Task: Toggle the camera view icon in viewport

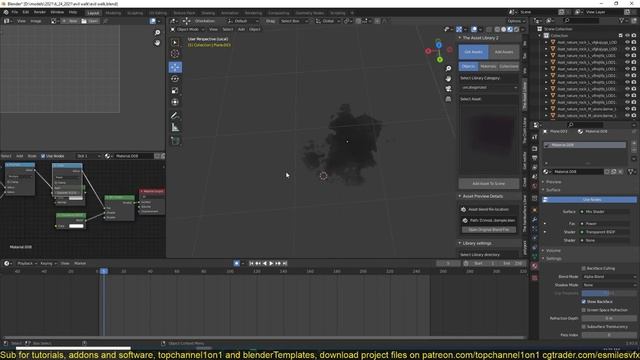Action: click(x=448, y=89)
